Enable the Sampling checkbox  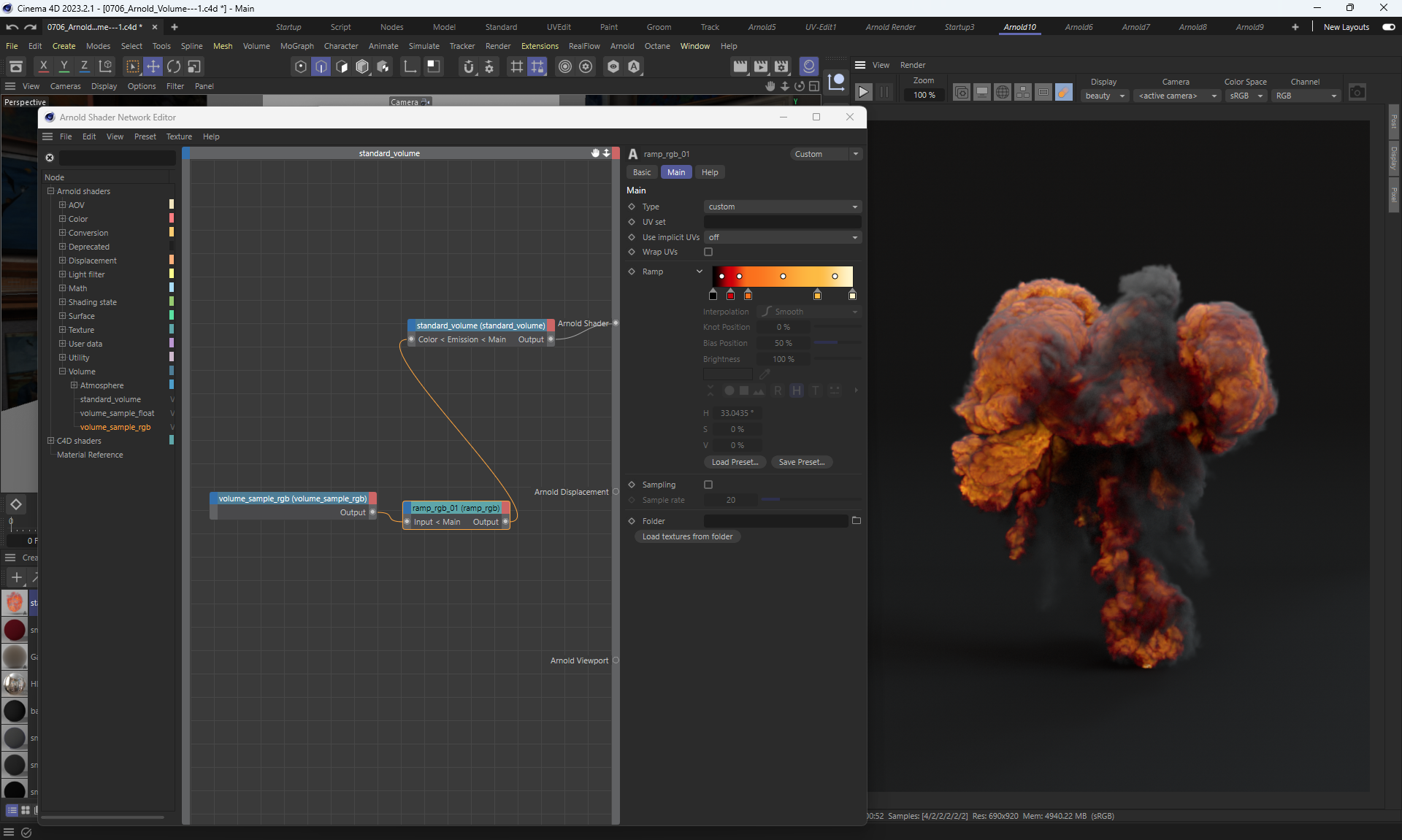pyautogui.click(x=708, y=485)
